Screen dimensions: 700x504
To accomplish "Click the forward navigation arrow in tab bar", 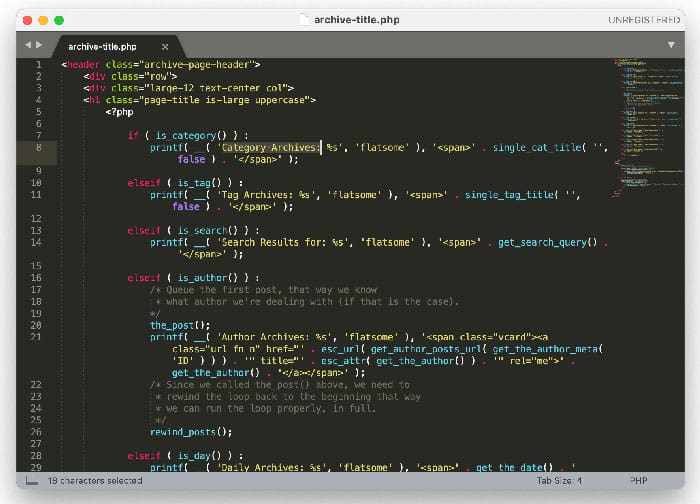I will pyautogui.click(x=39, y=45).
